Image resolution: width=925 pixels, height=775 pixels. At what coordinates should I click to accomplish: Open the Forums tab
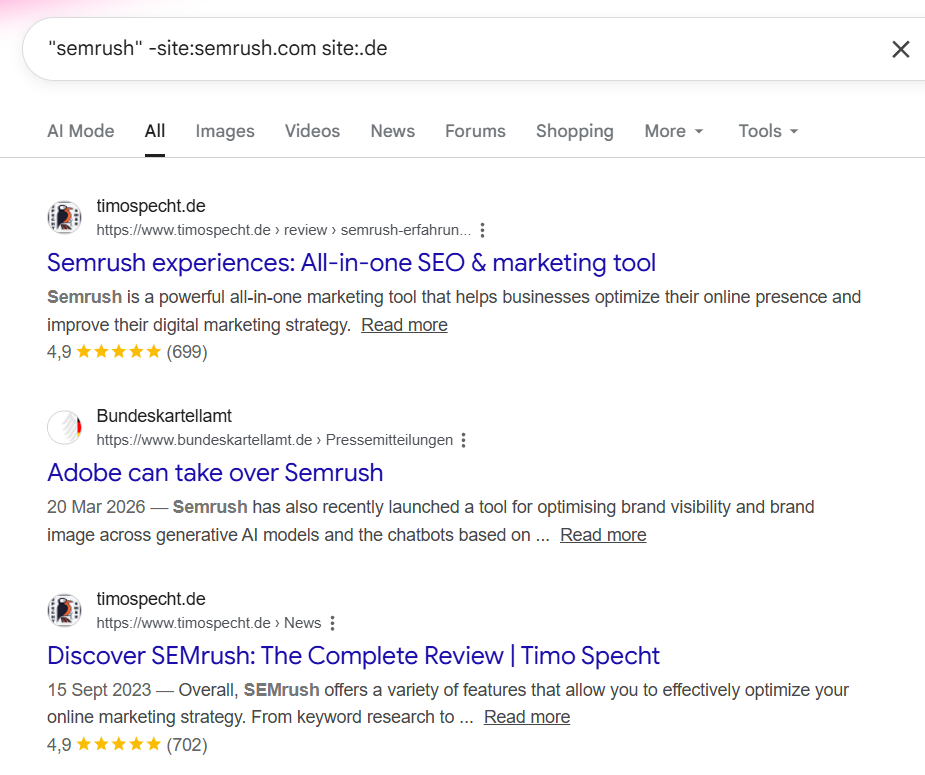475,131
